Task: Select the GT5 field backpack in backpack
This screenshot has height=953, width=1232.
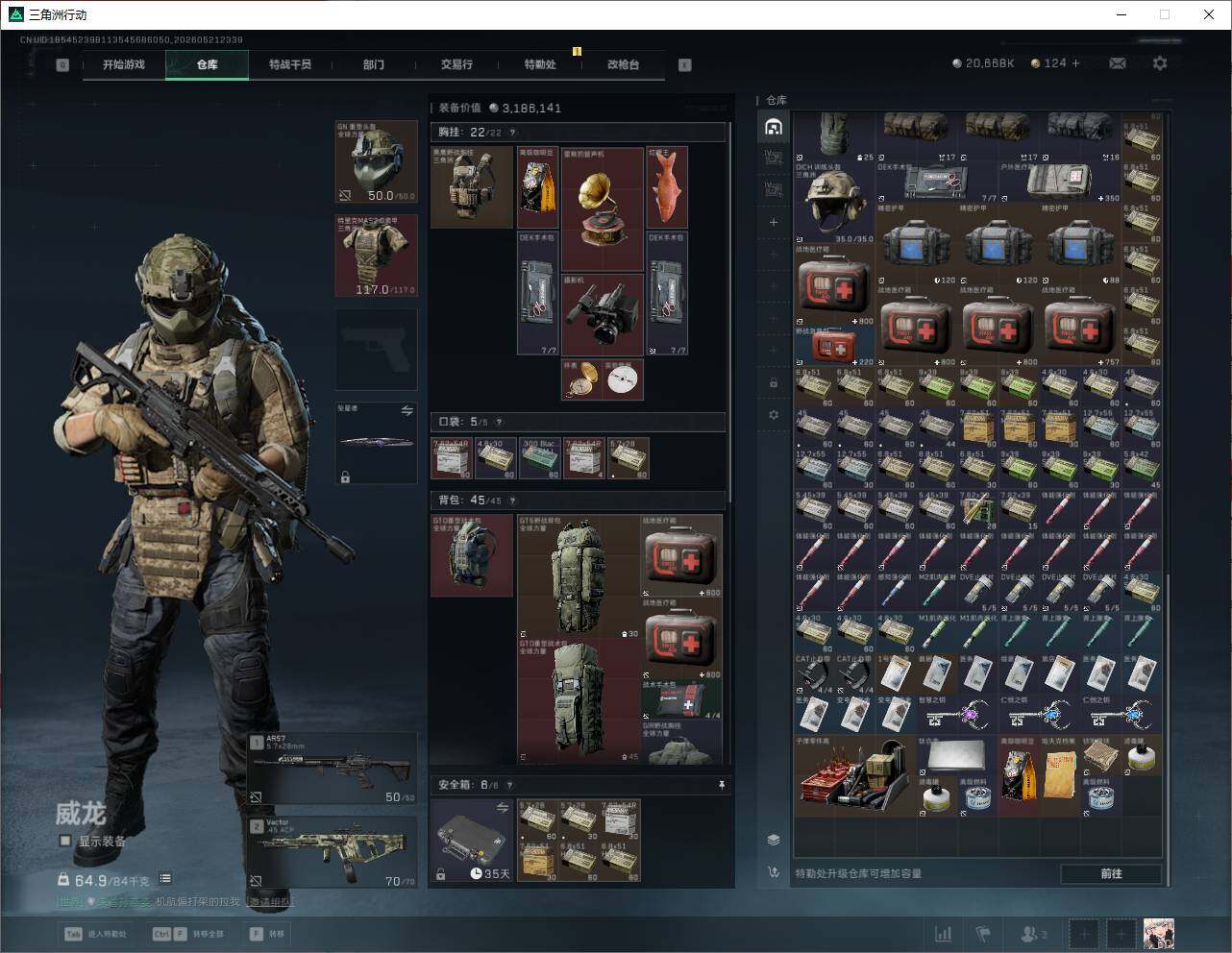Action: 580,577
